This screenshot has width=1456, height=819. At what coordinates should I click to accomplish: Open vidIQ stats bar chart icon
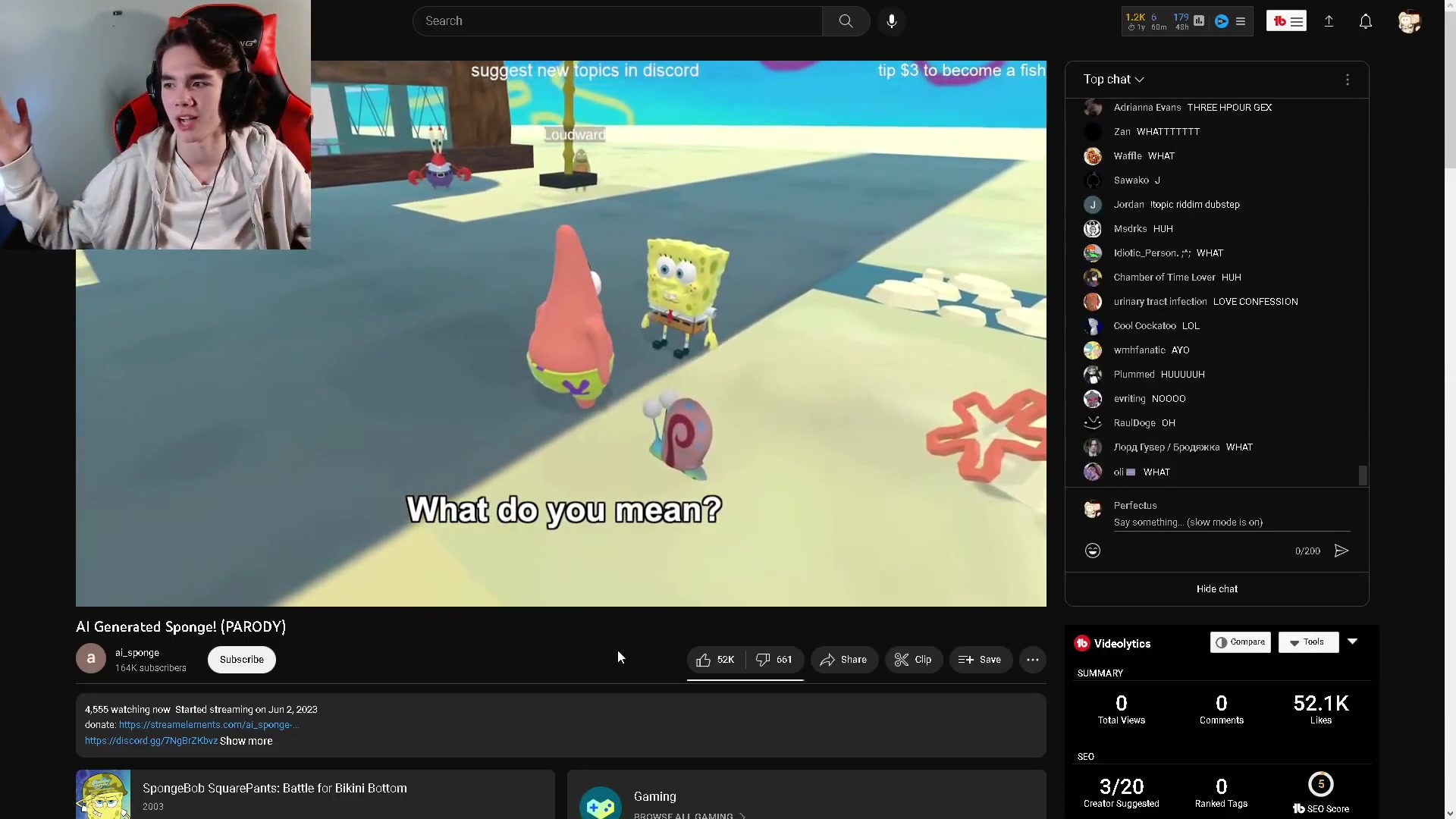[x=1199, y=21]
